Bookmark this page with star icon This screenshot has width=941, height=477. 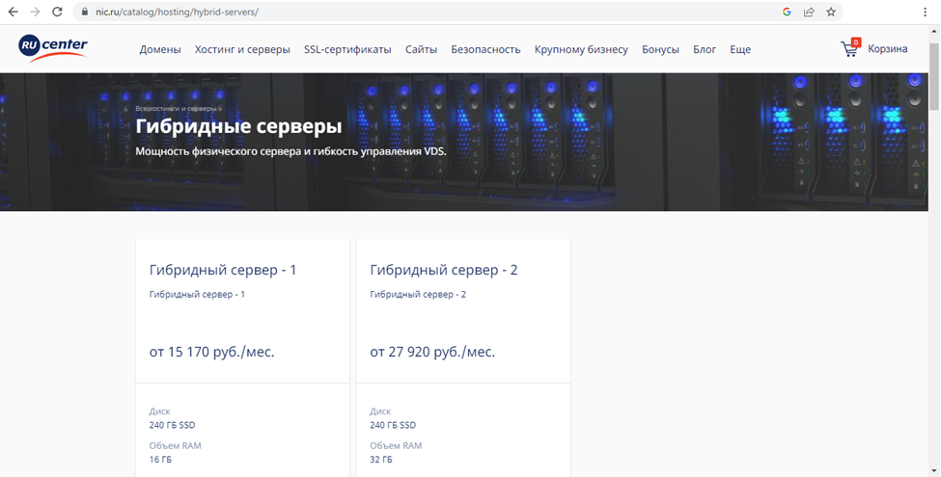pos(830,12)
